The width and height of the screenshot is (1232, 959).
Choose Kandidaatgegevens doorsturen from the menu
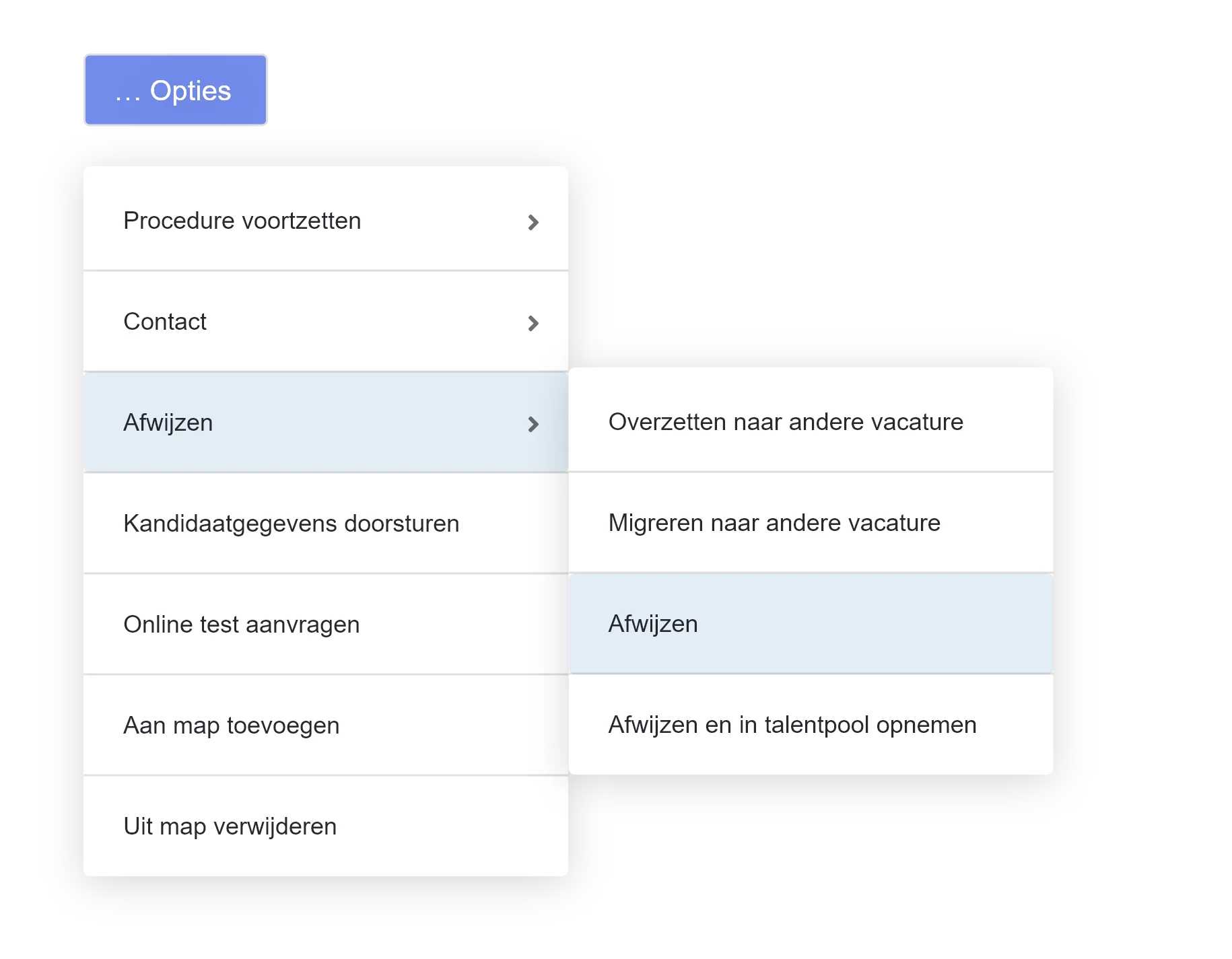pyautogui.click(x=291, y=524)
